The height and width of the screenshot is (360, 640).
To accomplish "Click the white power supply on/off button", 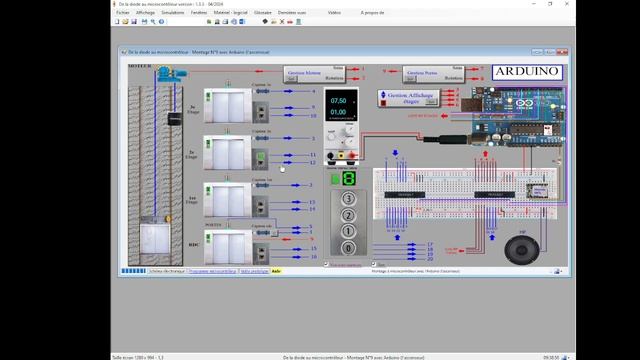I will click(331, 138).
